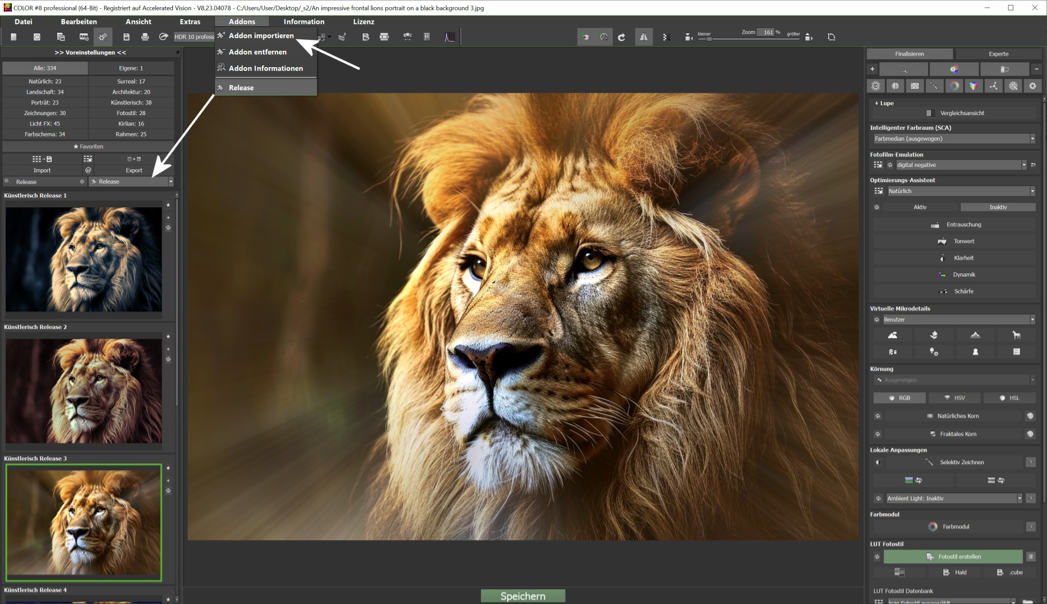This screenshot has width=1047, height=604.
Task: Click the mirror flip icon in toolbar
Action: [x=643, y=37]
